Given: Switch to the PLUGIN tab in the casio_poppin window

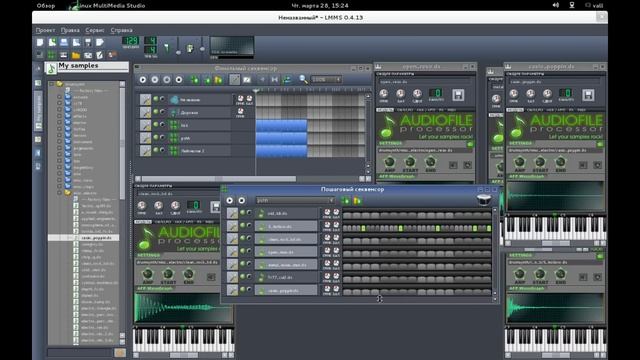Looking at the screenshot, I should [x=514, y=110].
